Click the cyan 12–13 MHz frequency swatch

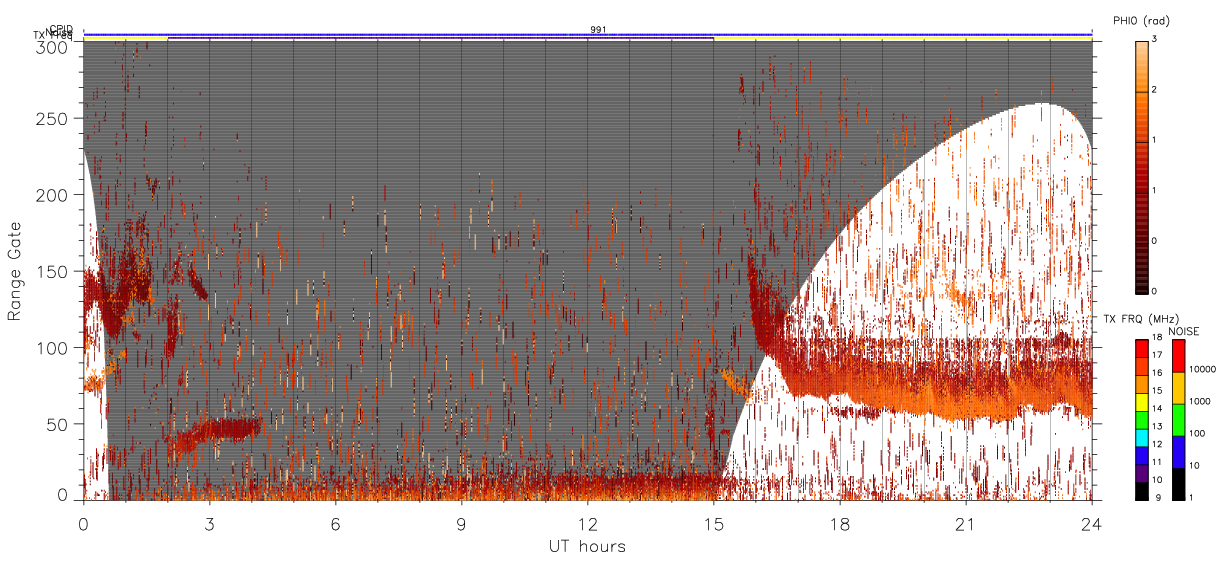[x=1141, y=438]
